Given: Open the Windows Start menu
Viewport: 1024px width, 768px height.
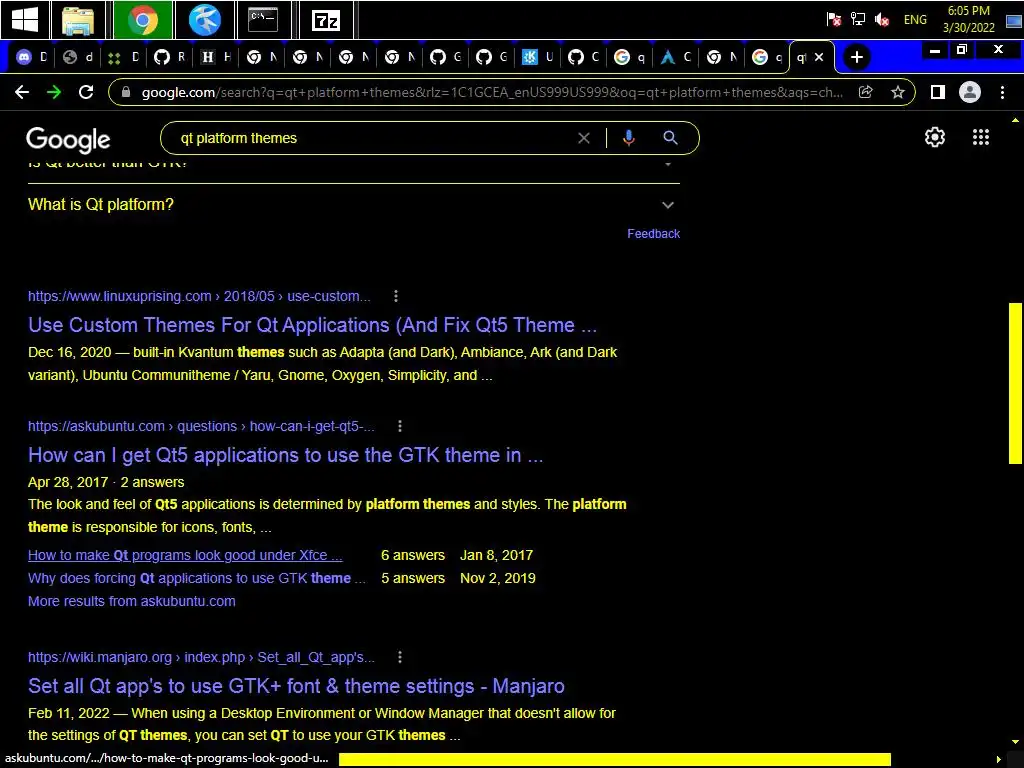Looking at the screenshot, I should 25,20.
